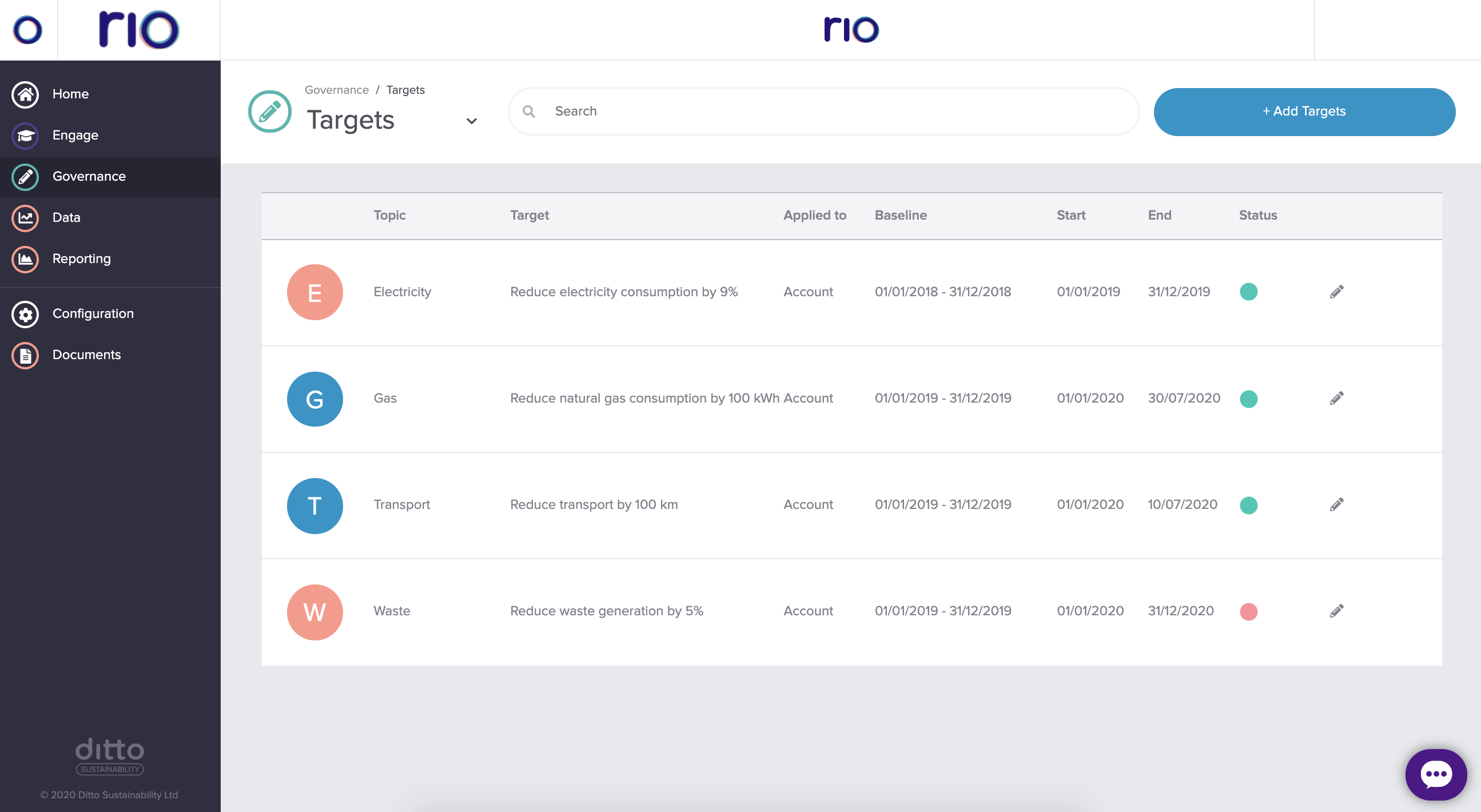Open the Engage sidebar section
Viewport: 1481px width, 812px height.
pyautogui.click(x=110, y=136)
